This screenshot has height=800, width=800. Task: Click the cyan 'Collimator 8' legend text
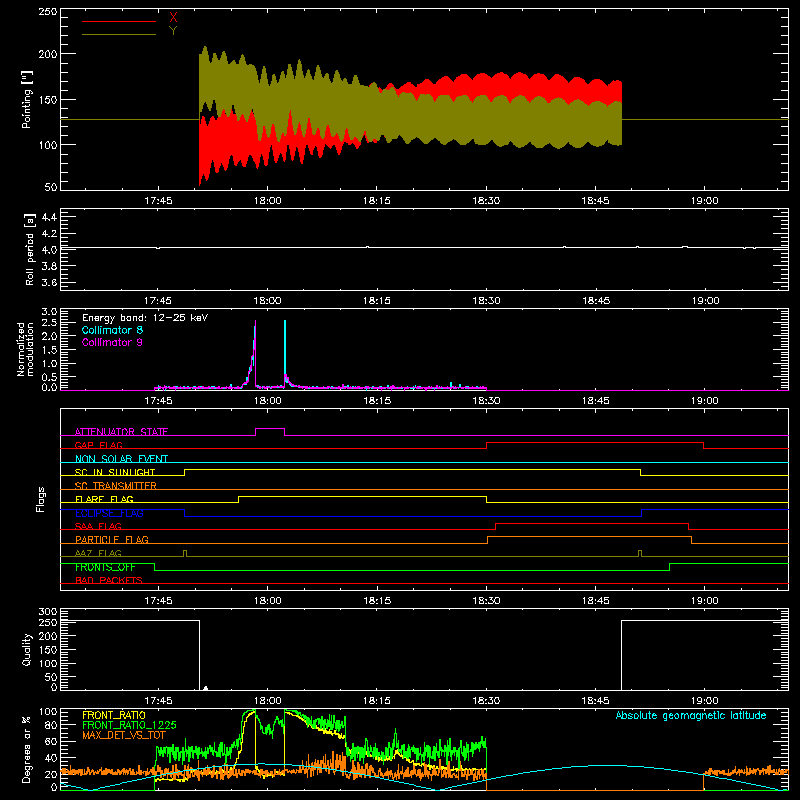click(112, 330)
